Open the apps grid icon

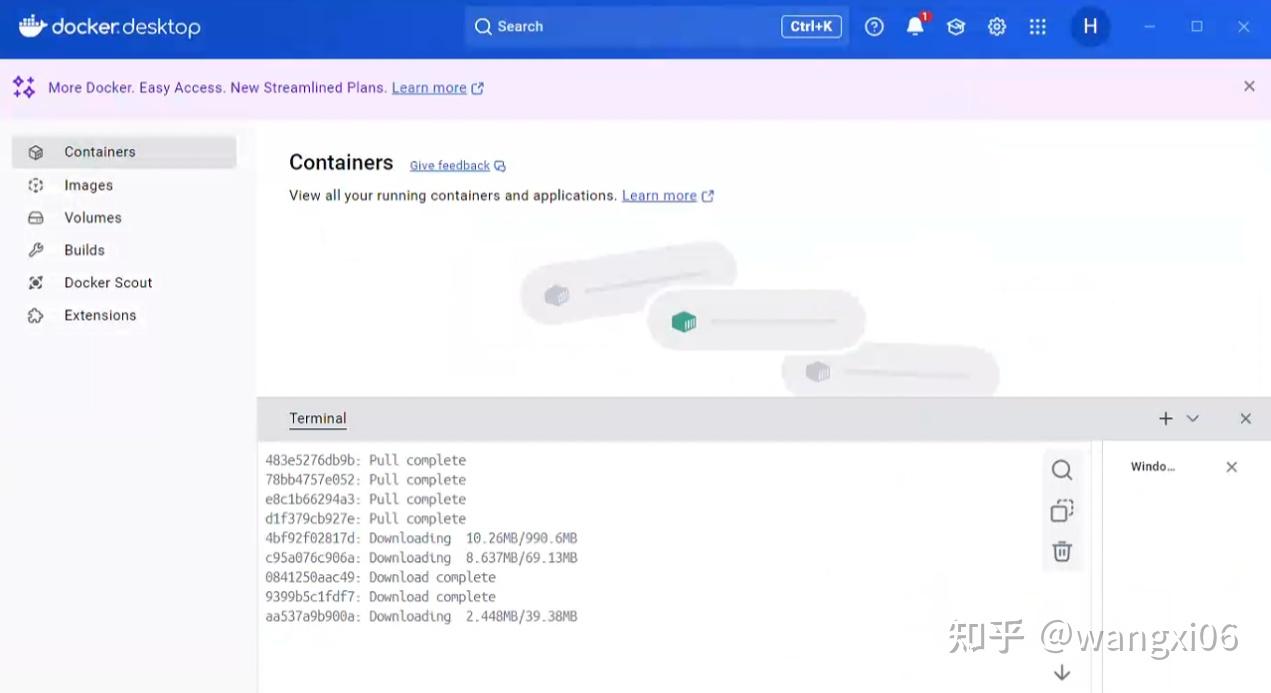(x=1037, y=27)
